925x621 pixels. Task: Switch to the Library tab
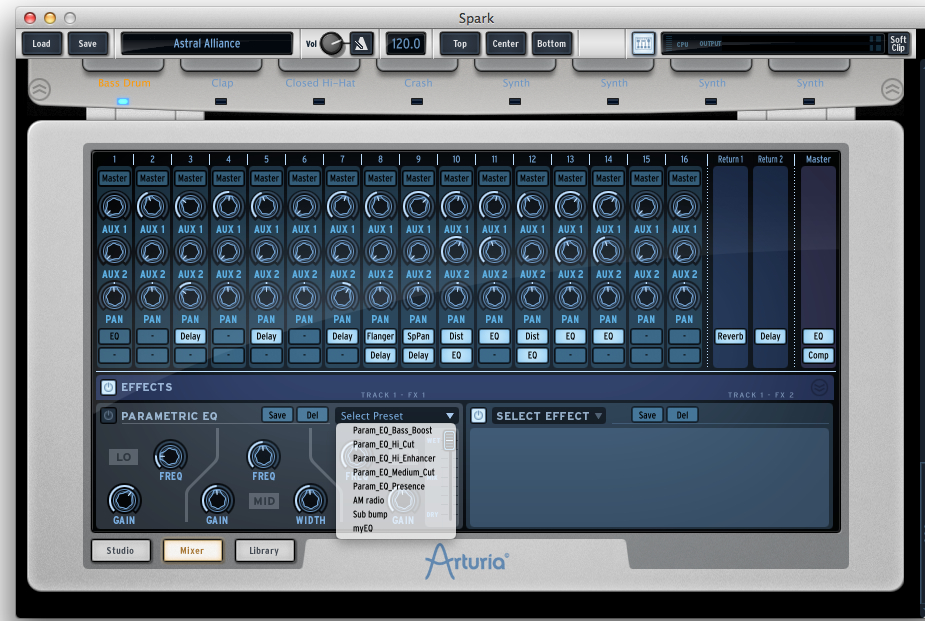point(264,550)
